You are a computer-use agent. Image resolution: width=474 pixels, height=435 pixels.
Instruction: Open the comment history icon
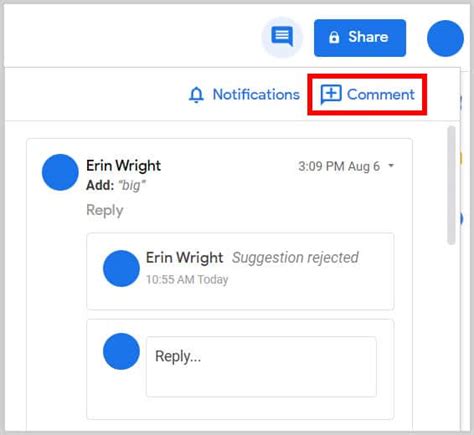[282, 37]
